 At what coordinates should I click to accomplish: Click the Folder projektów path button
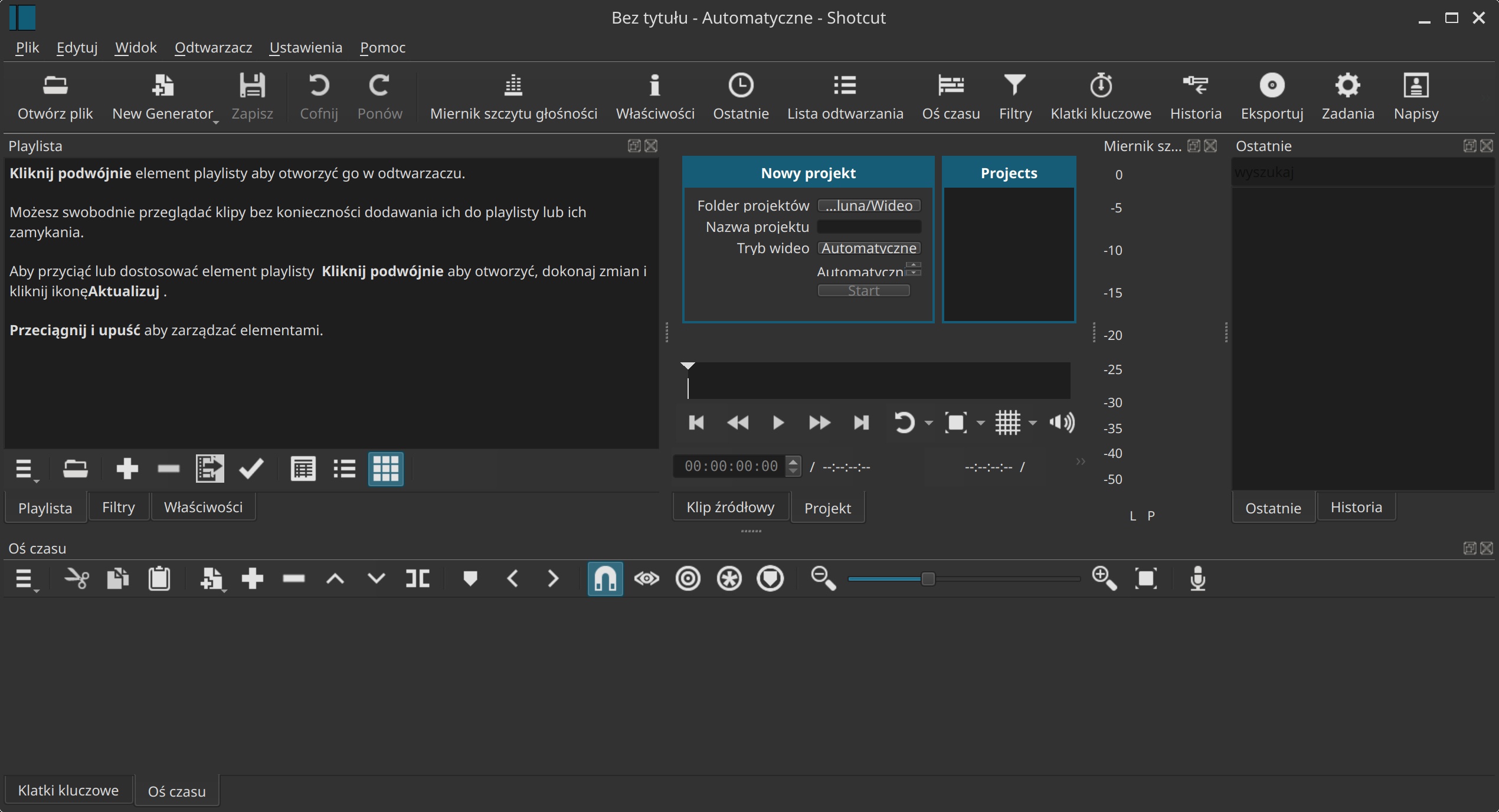click(x=869, y=206)
